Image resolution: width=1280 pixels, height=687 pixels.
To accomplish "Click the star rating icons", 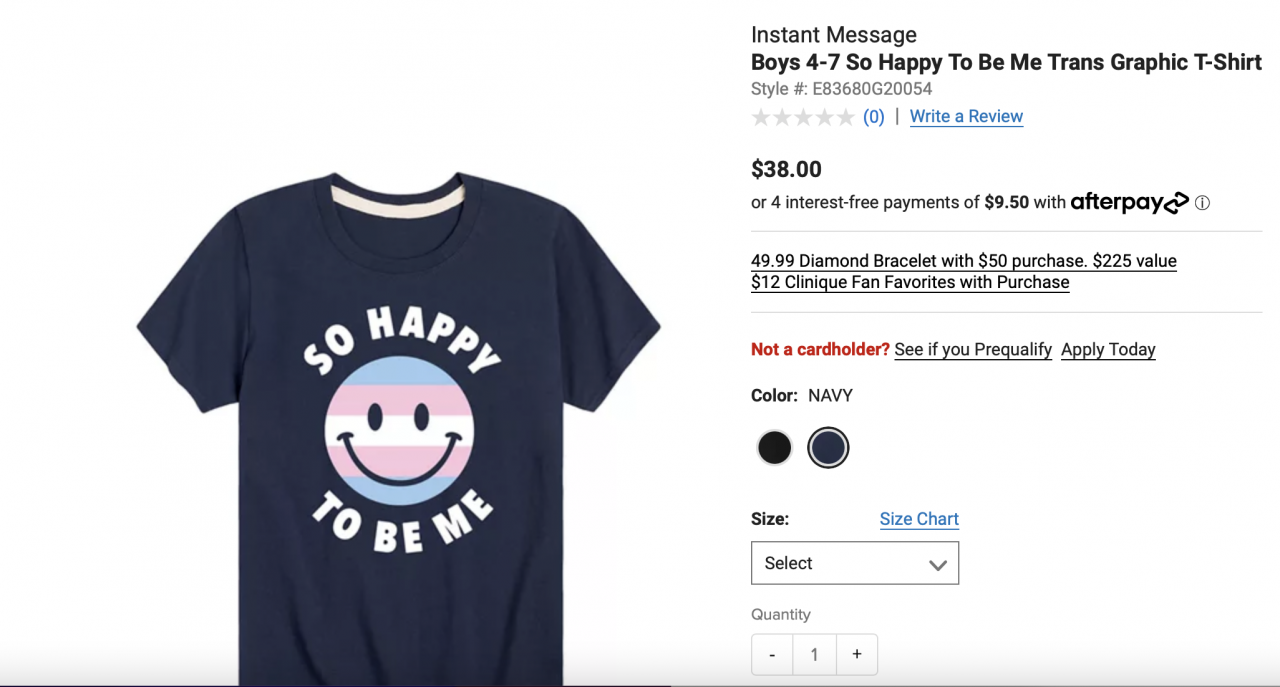I will 803,117.
